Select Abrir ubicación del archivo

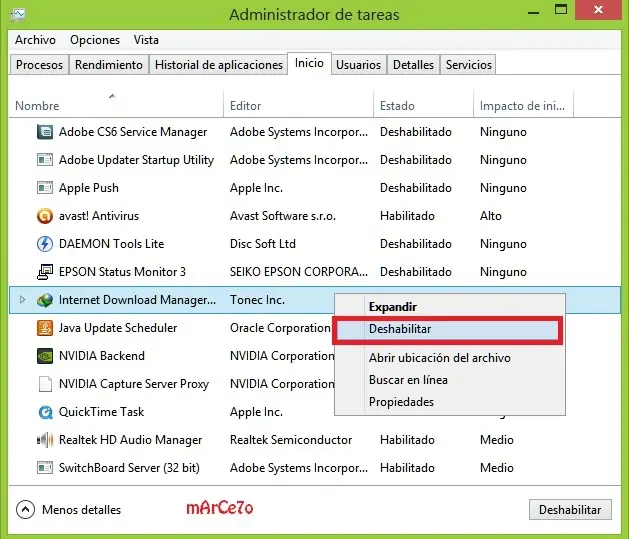click(450, 358)
